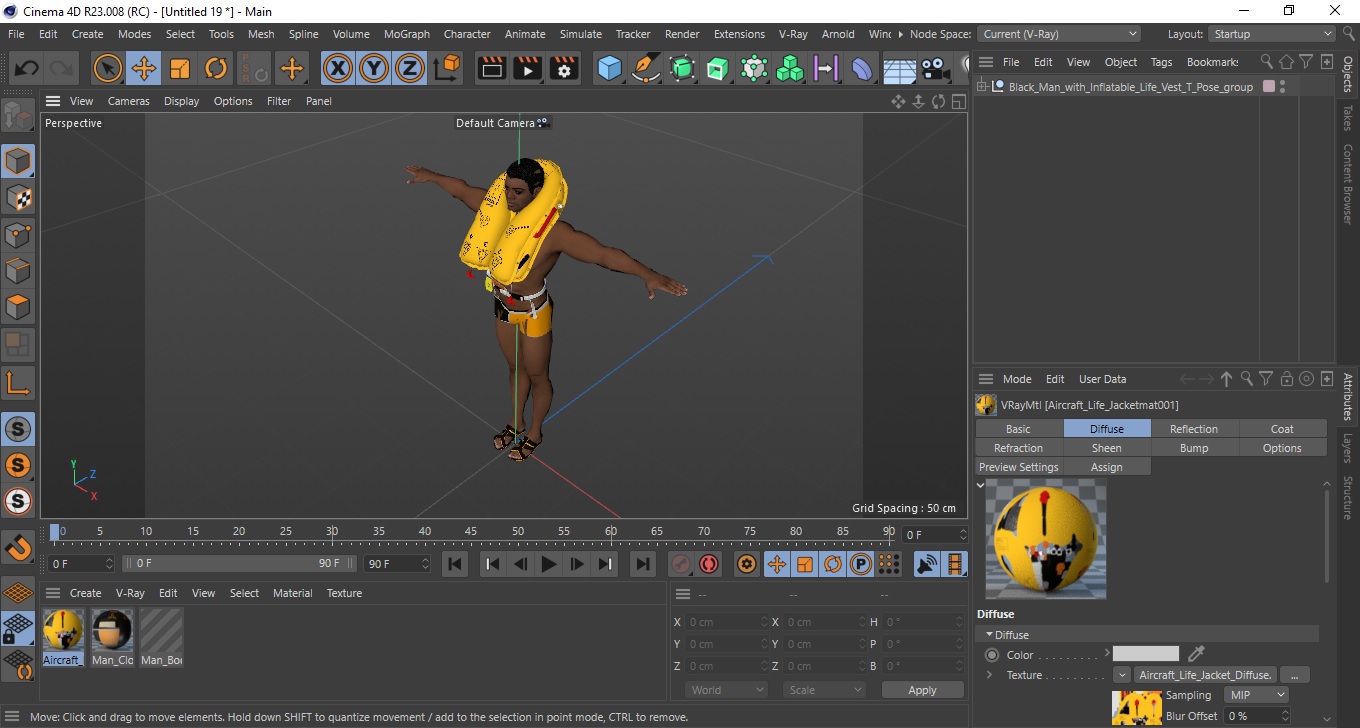Image resolution: width=1360 pixels, height=728 pixels.
Task: Open the Layout dropdown showing Startup
Action: pos(1271,34)
